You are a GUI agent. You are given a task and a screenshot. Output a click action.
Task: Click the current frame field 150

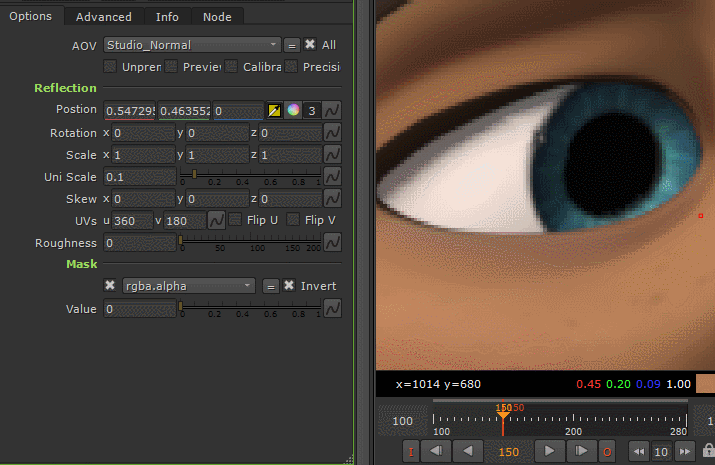click(x=508, y=452)
